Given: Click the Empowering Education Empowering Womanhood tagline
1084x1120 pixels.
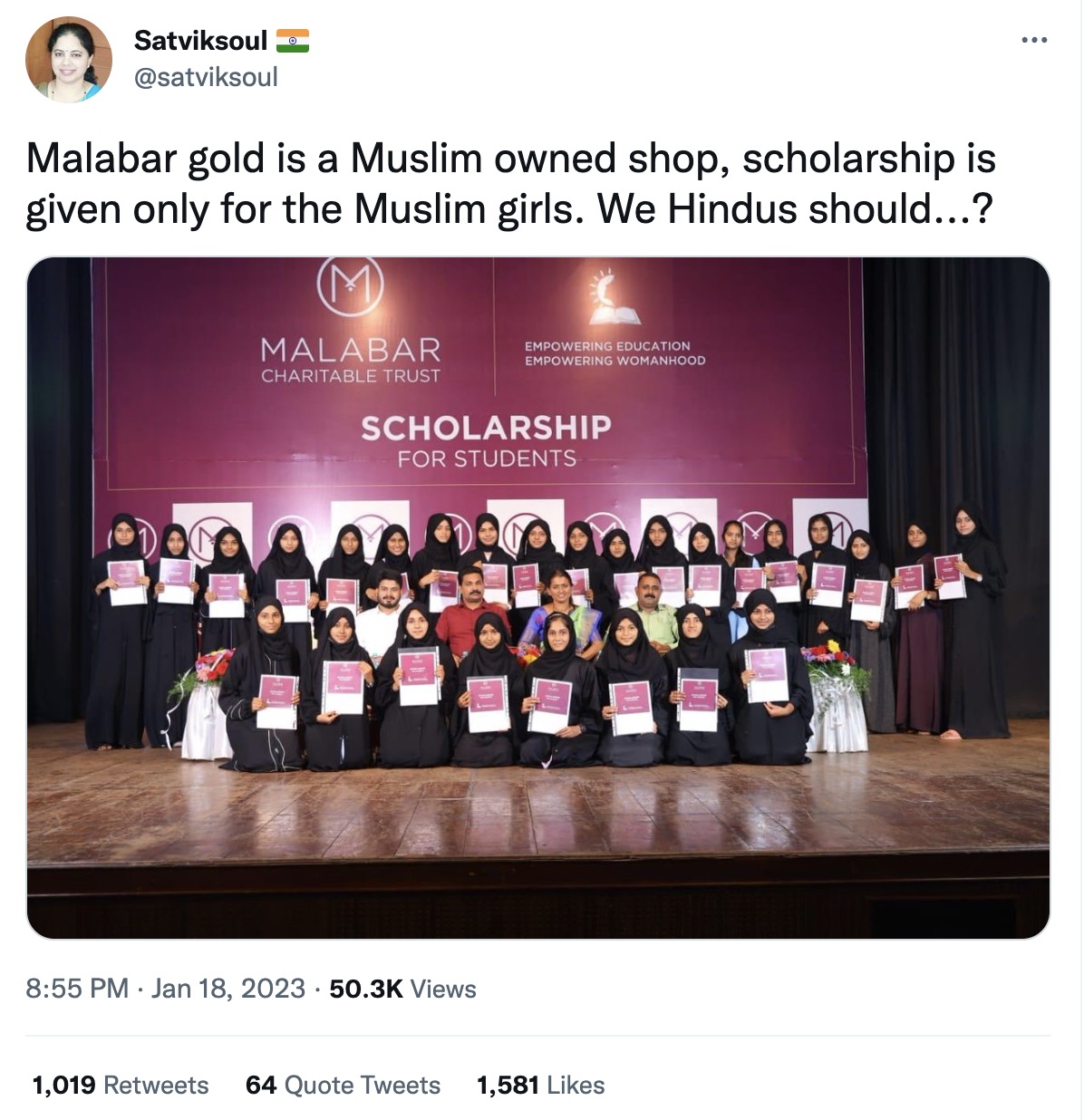Looking at the screenshot, I should 615,353.
